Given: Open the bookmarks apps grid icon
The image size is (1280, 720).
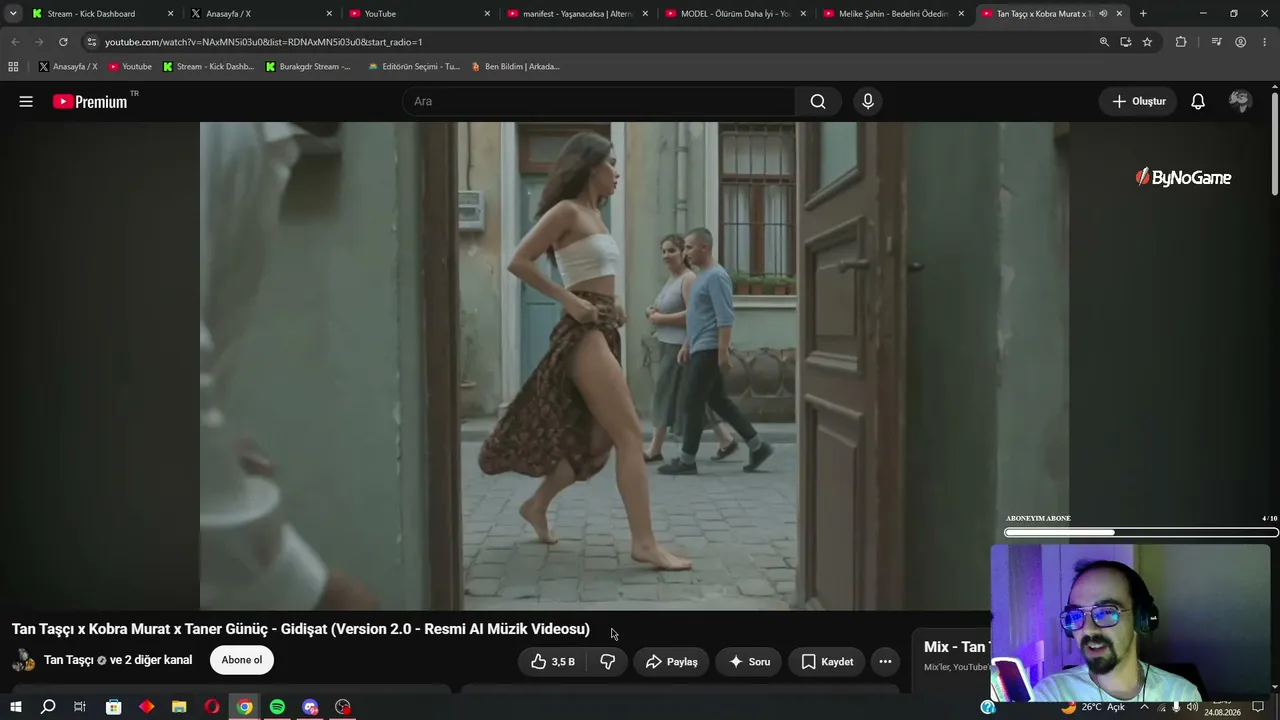Looking at the screenshot, I should point(13,67).
